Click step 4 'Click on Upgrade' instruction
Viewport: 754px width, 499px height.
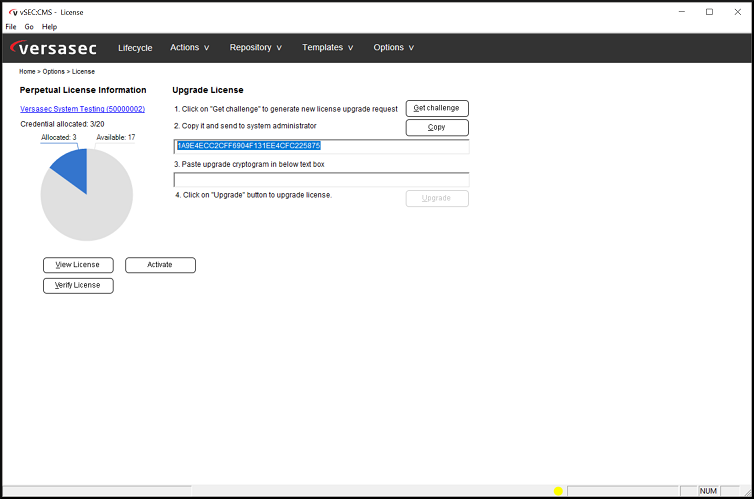(253, 195)
